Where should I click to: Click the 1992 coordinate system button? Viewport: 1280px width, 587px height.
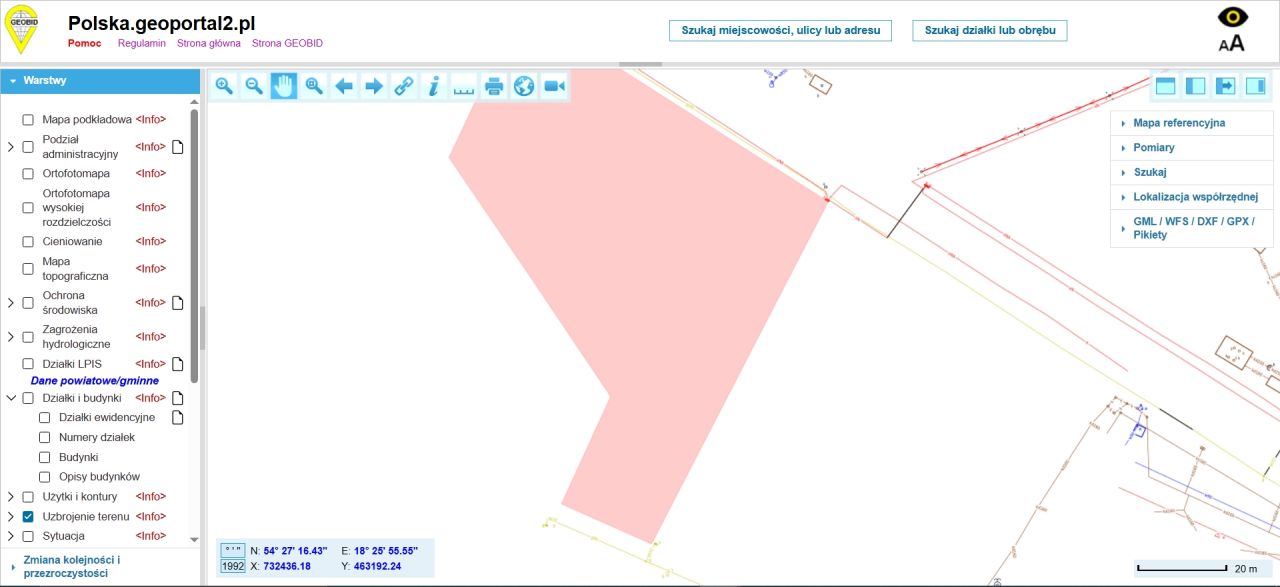tap(232, 567)
